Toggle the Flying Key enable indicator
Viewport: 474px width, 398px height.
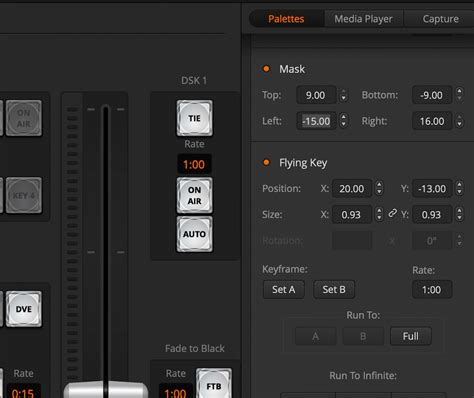coord(266,163)
